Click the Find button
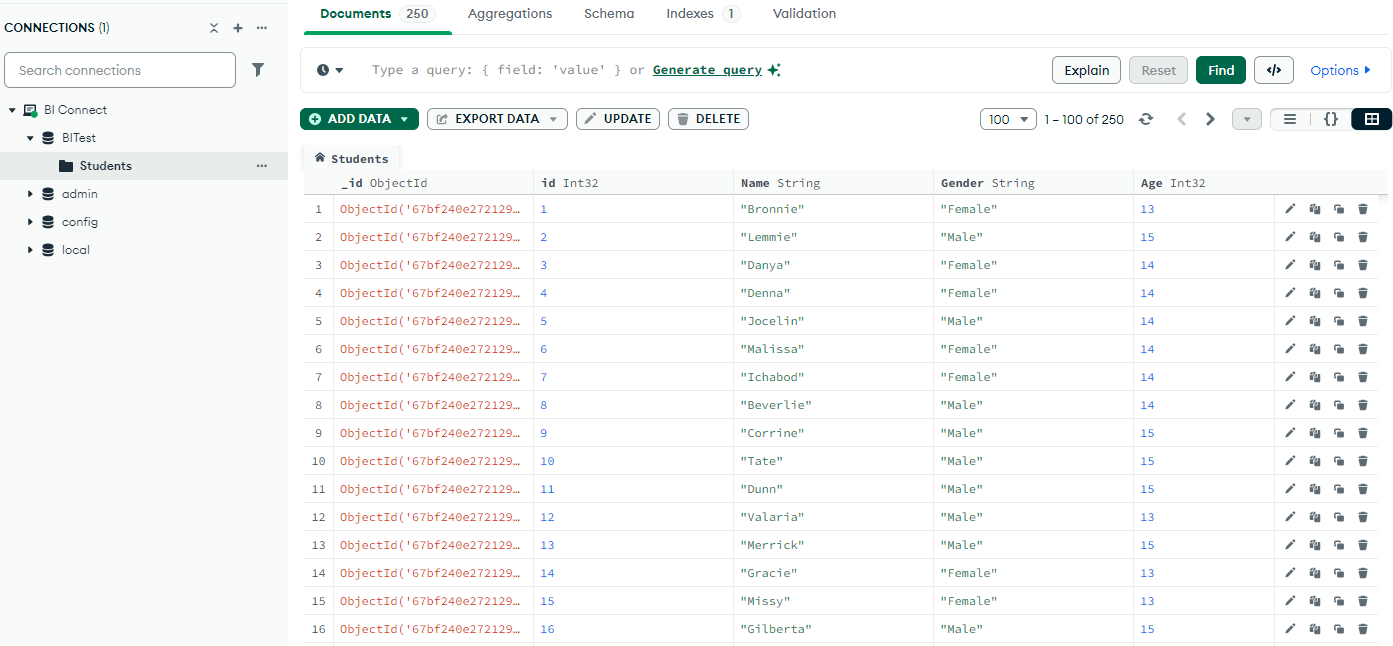 [1220, 69]
